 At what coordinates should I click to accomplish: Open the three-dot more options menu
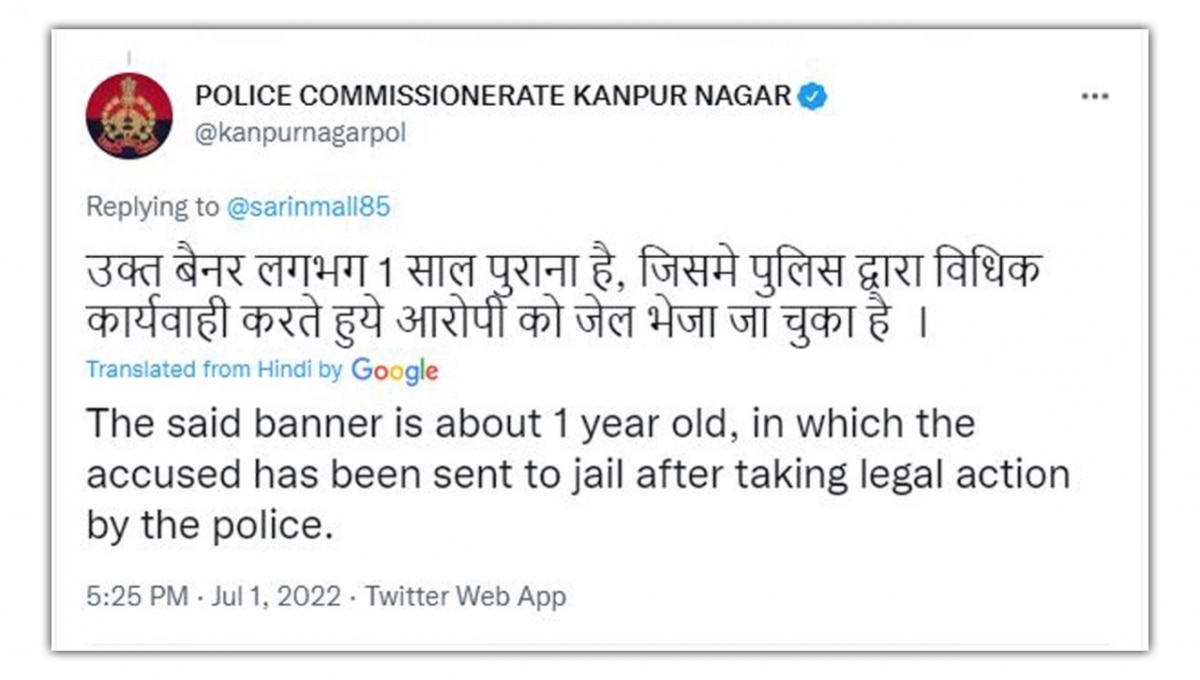point(1096,97)
